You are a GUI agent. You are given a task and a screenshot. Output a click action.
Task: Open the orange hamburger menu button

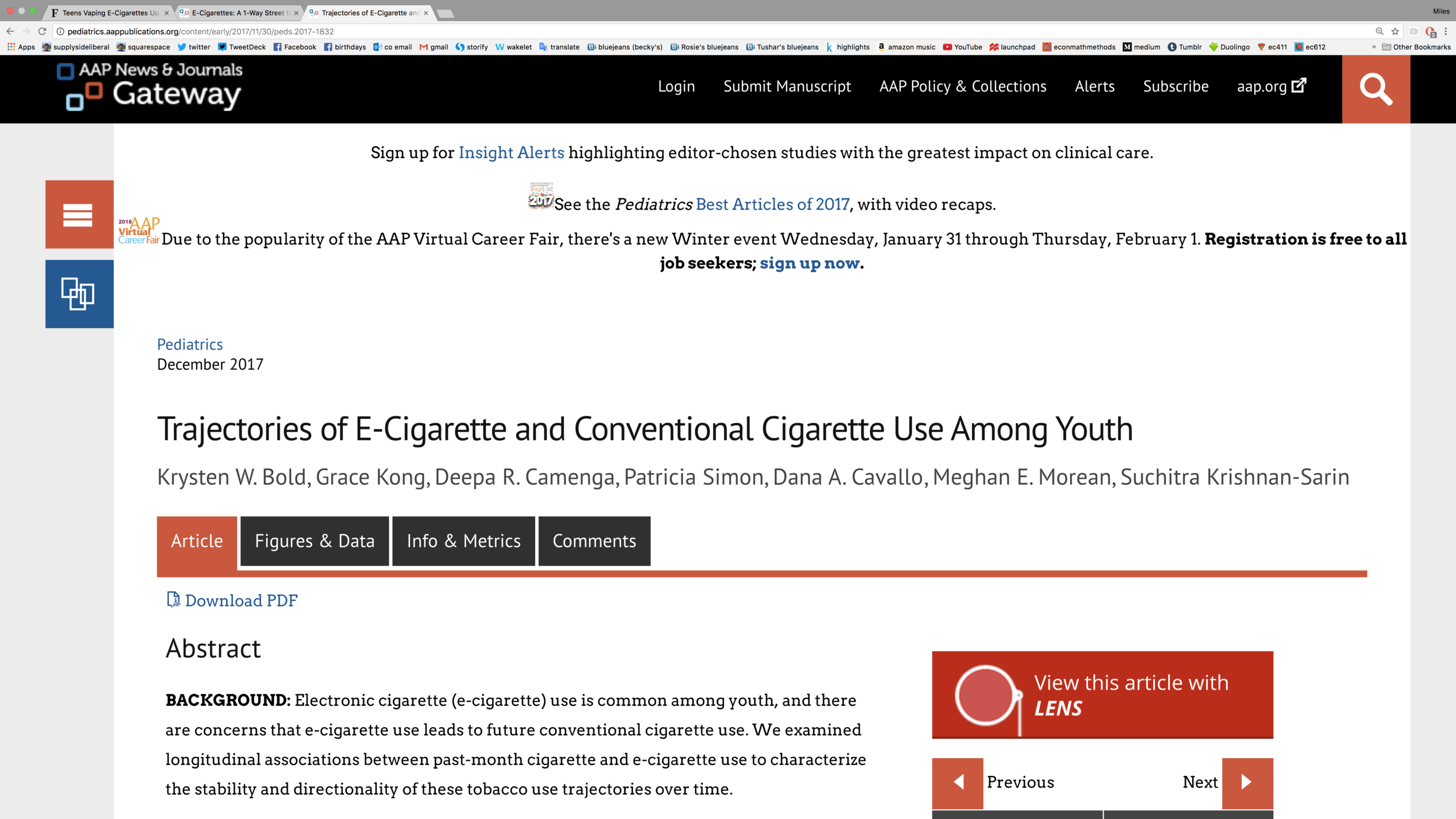click(79, 214)
